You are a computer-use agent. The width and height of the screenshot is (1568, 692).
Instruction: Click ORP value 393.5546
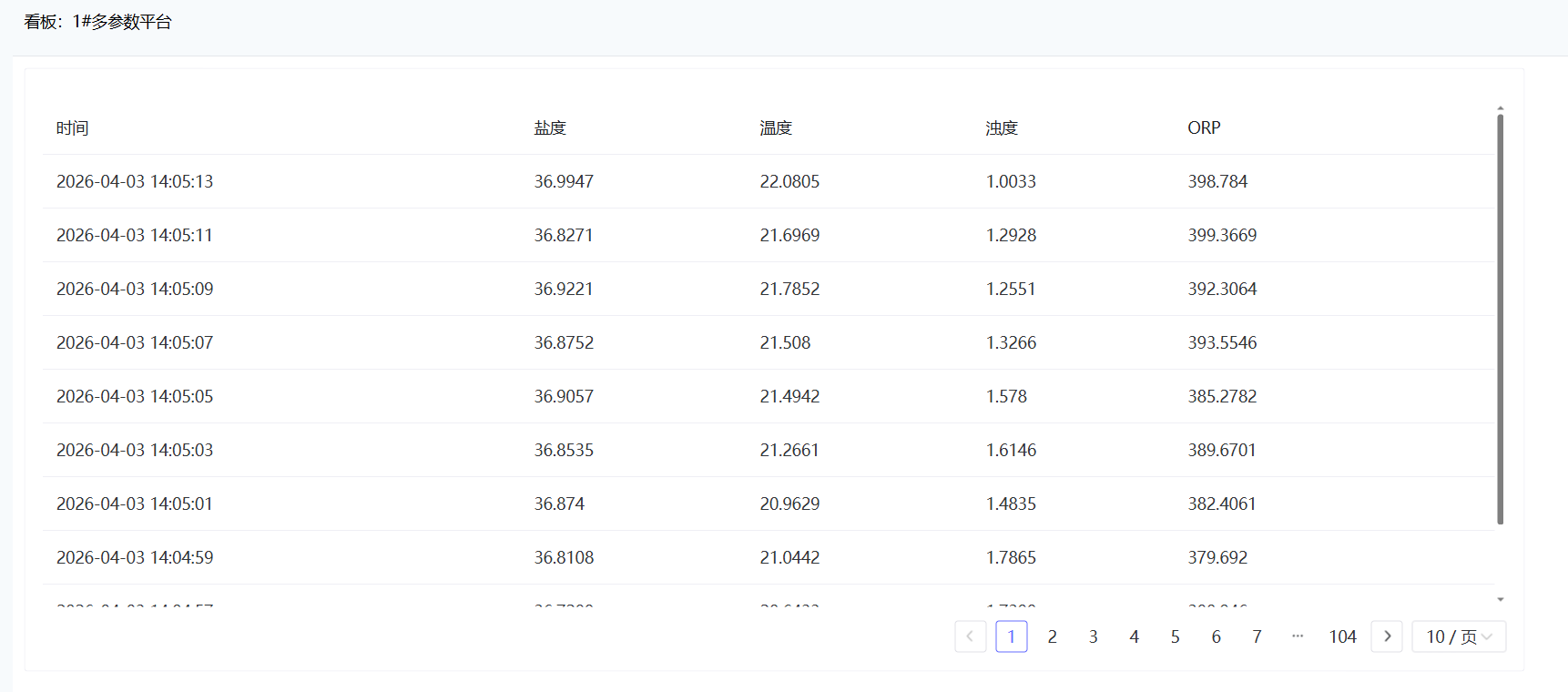click(x=1222, y=342)
